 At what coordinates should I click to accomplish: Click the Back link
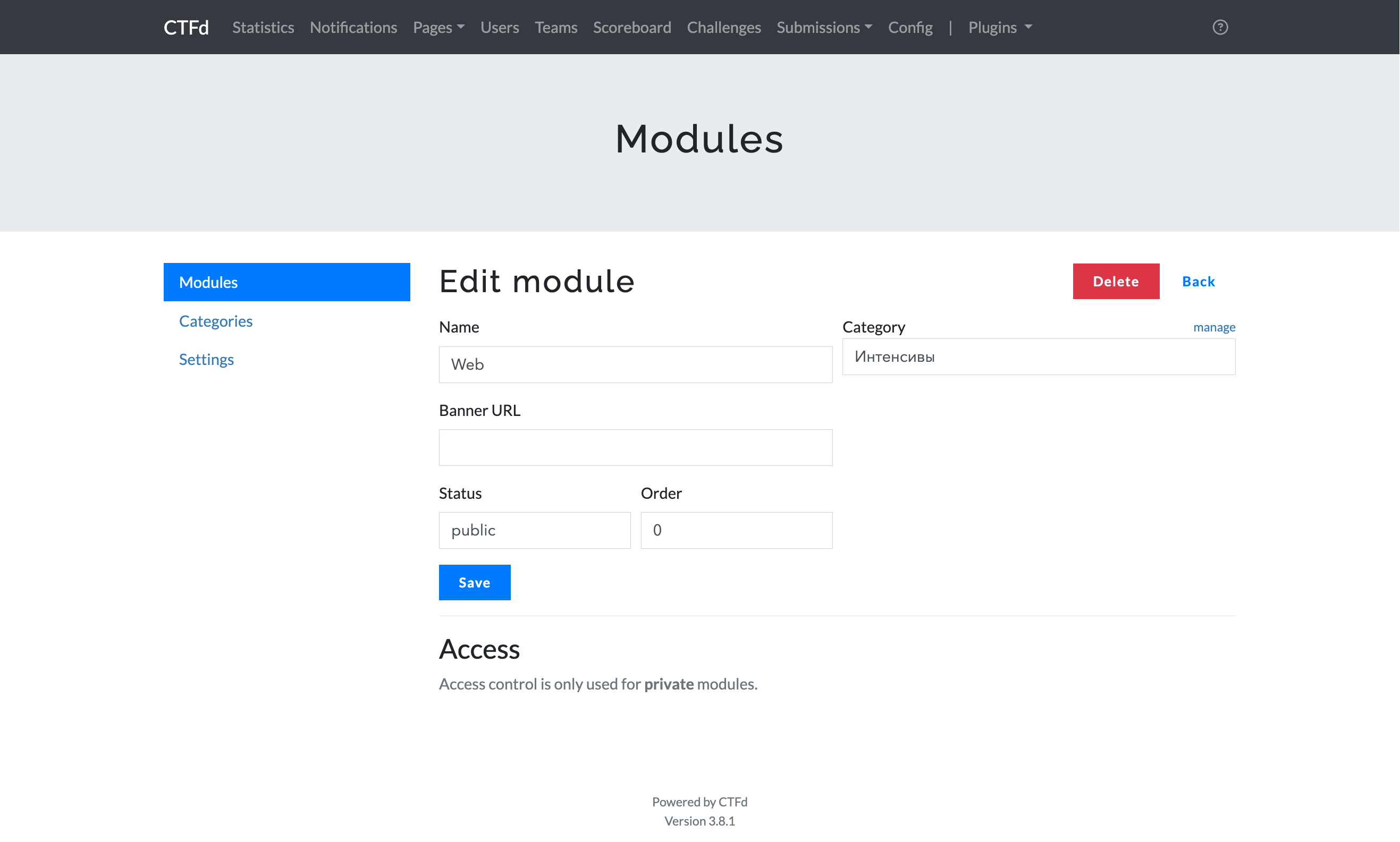click(1198, 281)
